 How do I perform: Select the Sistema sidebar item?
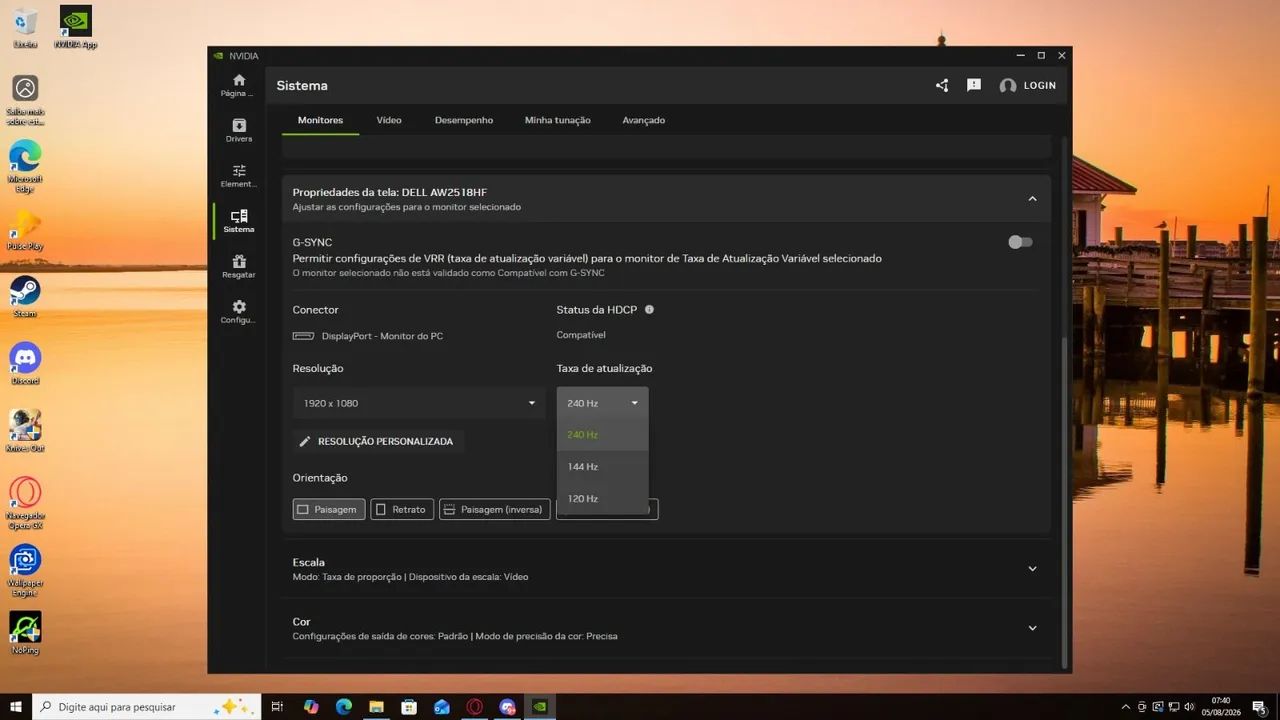coord(238,221)
